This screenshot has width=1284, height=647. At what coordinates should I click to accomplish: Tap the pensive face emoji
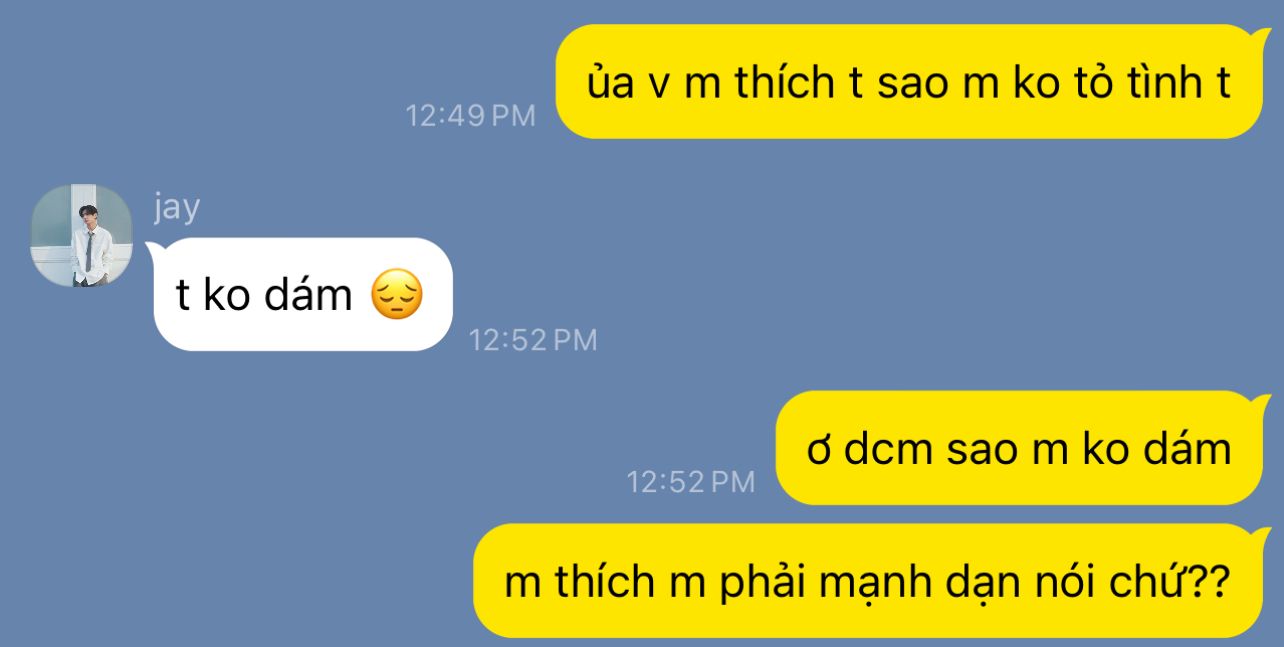click(397, 296)
